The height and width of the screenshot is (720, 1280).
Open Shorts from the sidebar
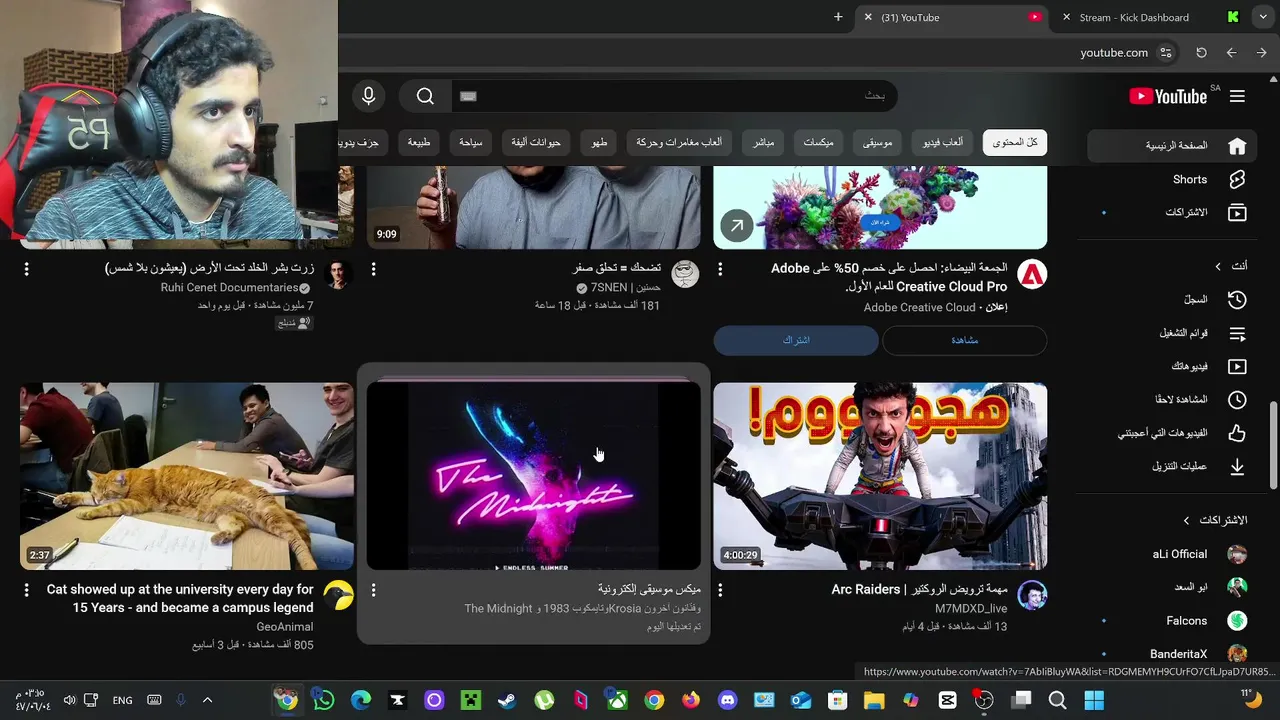coord(1171,179)
